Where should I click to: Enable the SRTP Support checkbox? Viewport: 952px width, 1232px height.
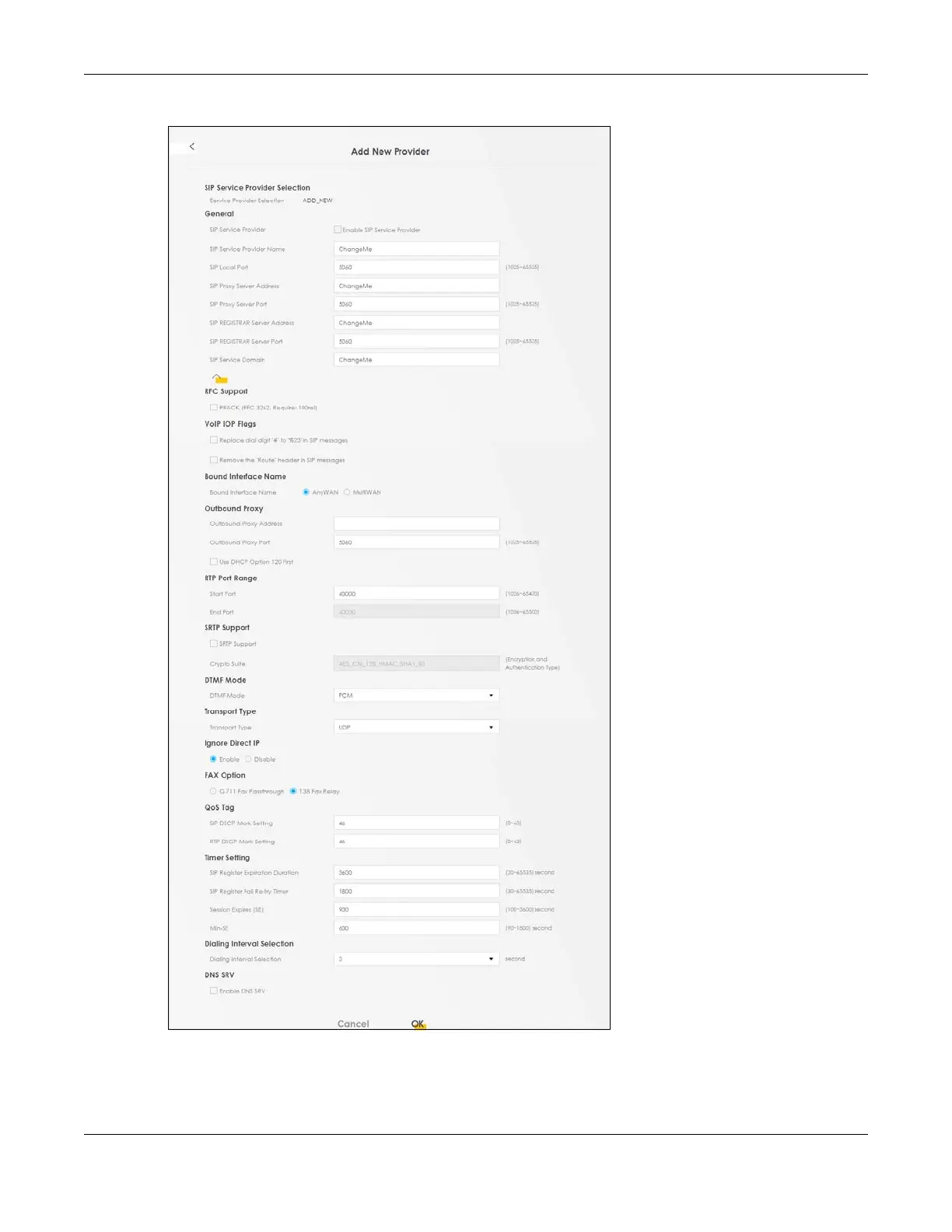coord(213,643)
